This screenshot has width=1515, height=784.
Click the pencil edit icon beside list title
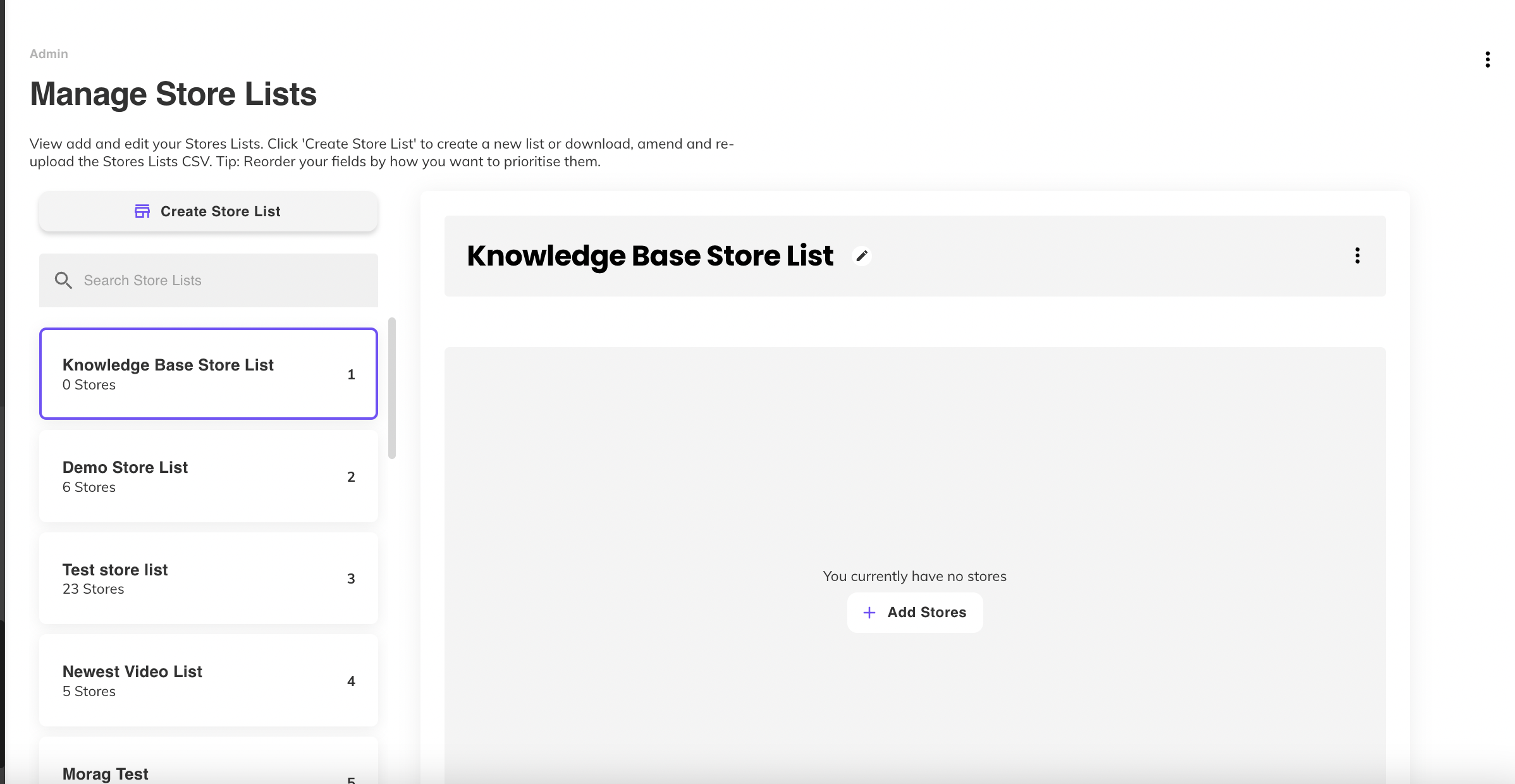point(861,256)
